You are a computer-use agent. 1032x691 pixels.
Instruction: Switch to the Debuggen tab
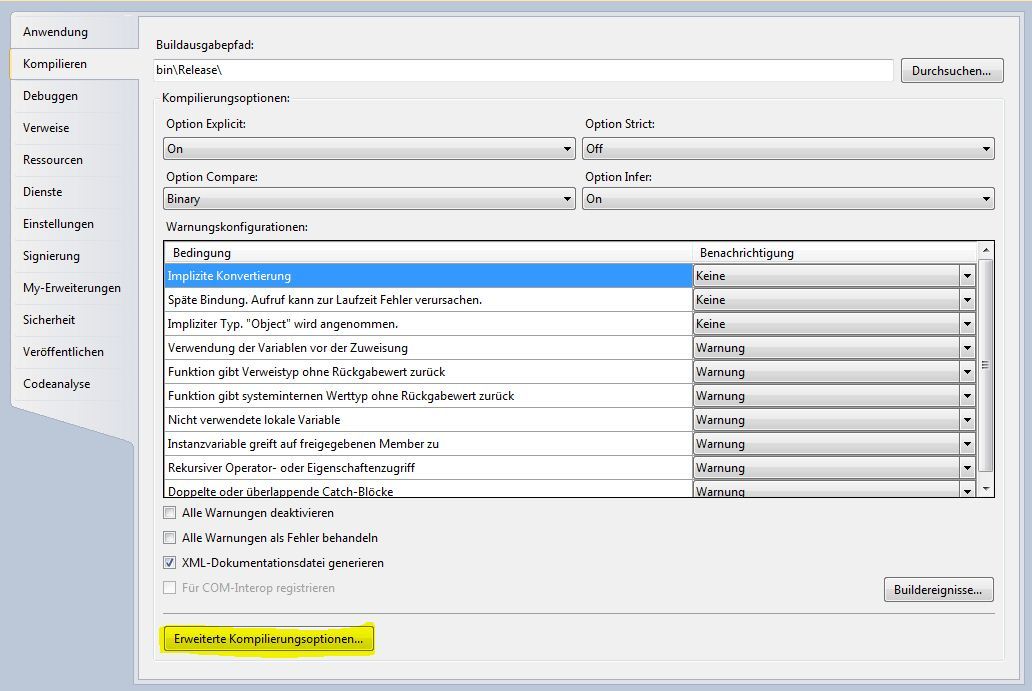point(51,96)
